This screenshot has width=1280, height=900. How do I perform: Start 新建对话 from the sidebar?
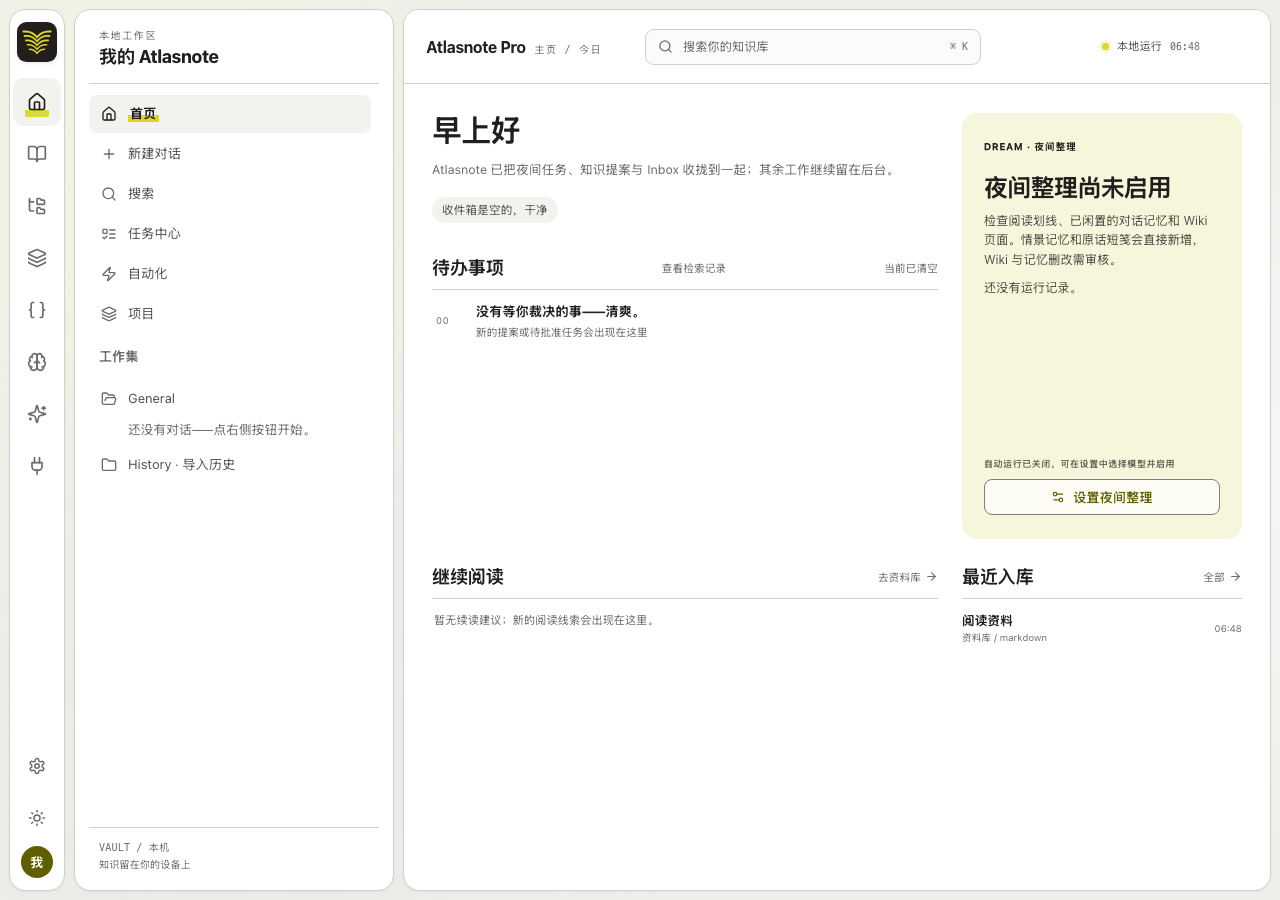(230, 154)
